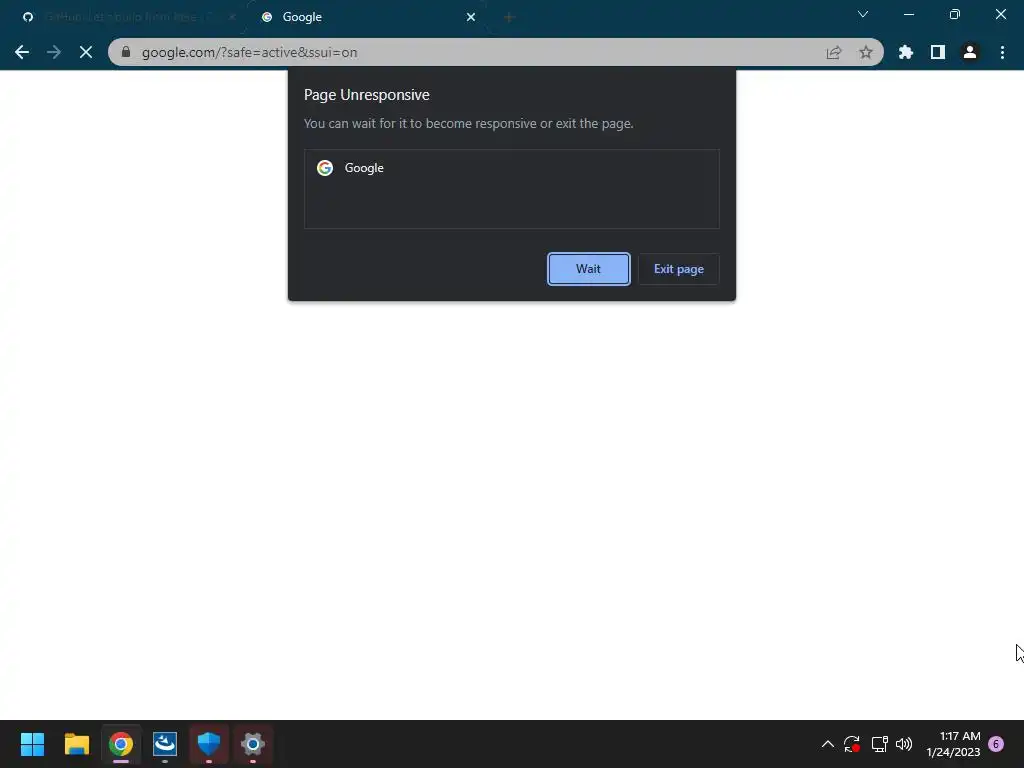Open the gear app in taskbar

[x=253, y=744]
